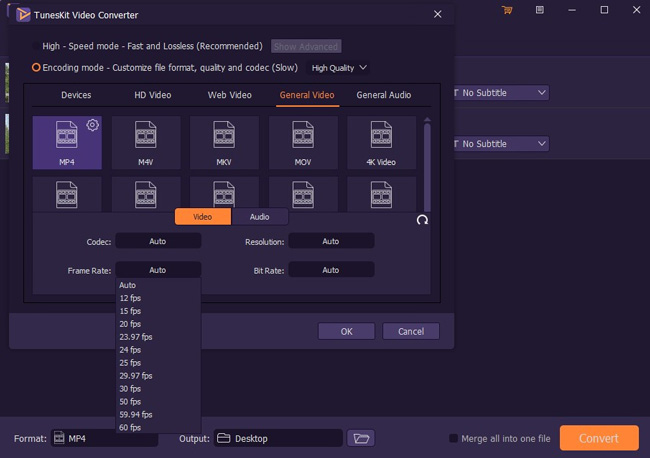Switch to the General Audio tab
650x458 pixels.
coord(384,95)
